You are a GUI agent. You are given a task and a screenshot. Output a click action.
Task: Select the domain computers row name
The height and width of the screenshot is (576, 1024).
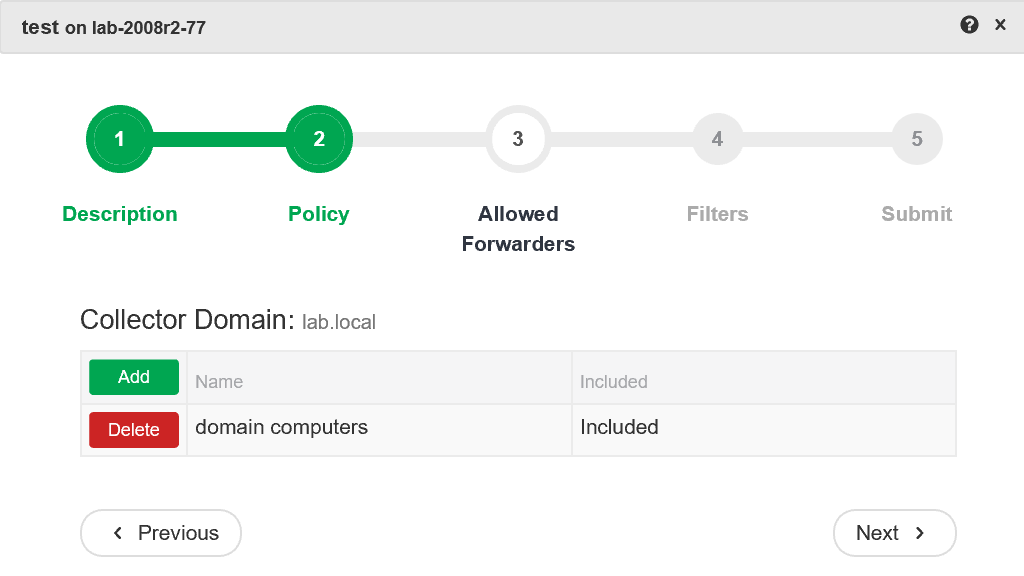pyautogui.click(x=281, y=428)
